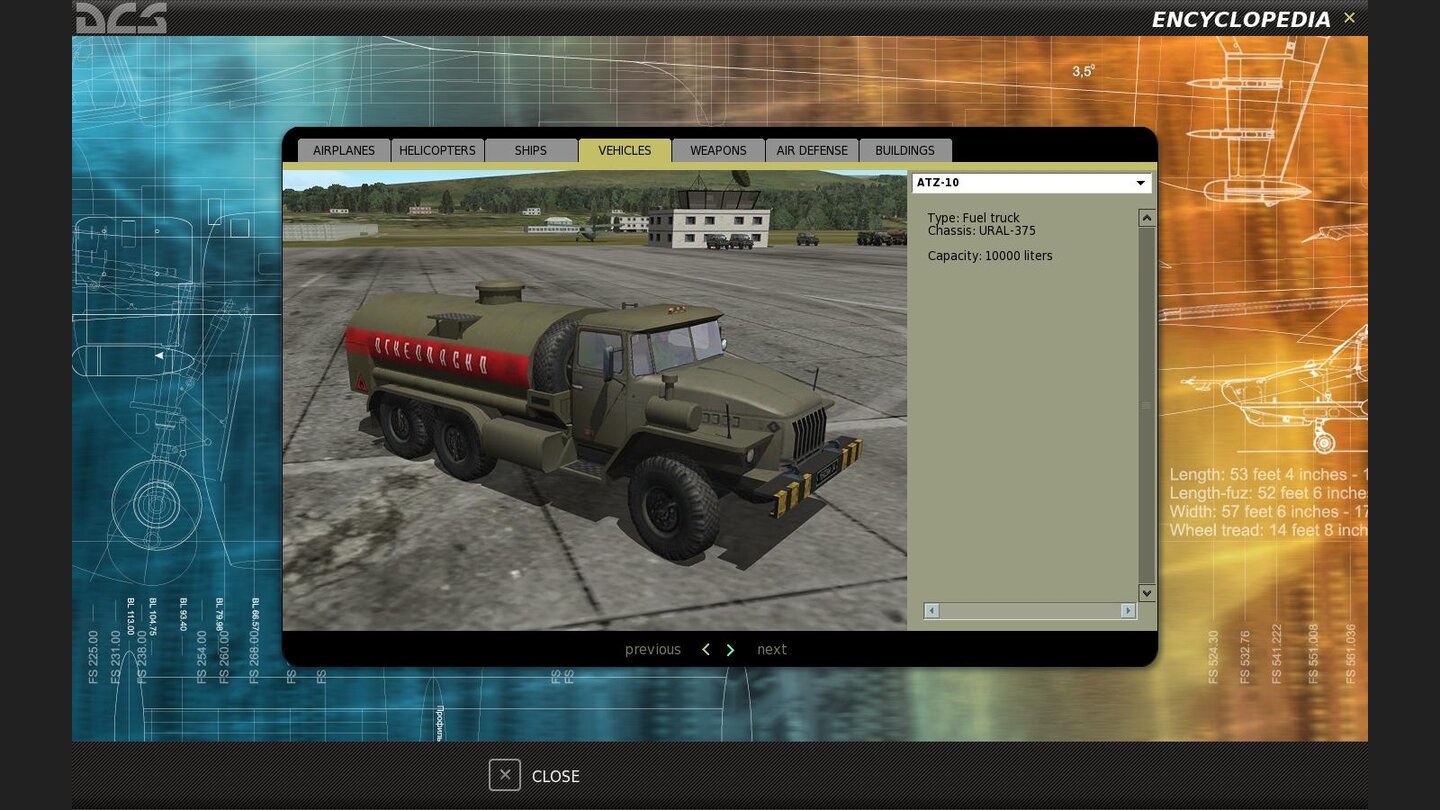Click the ENCYCLOPEDIA title text
Viewport: 1440px width, 810px height.
(1241, 20)
